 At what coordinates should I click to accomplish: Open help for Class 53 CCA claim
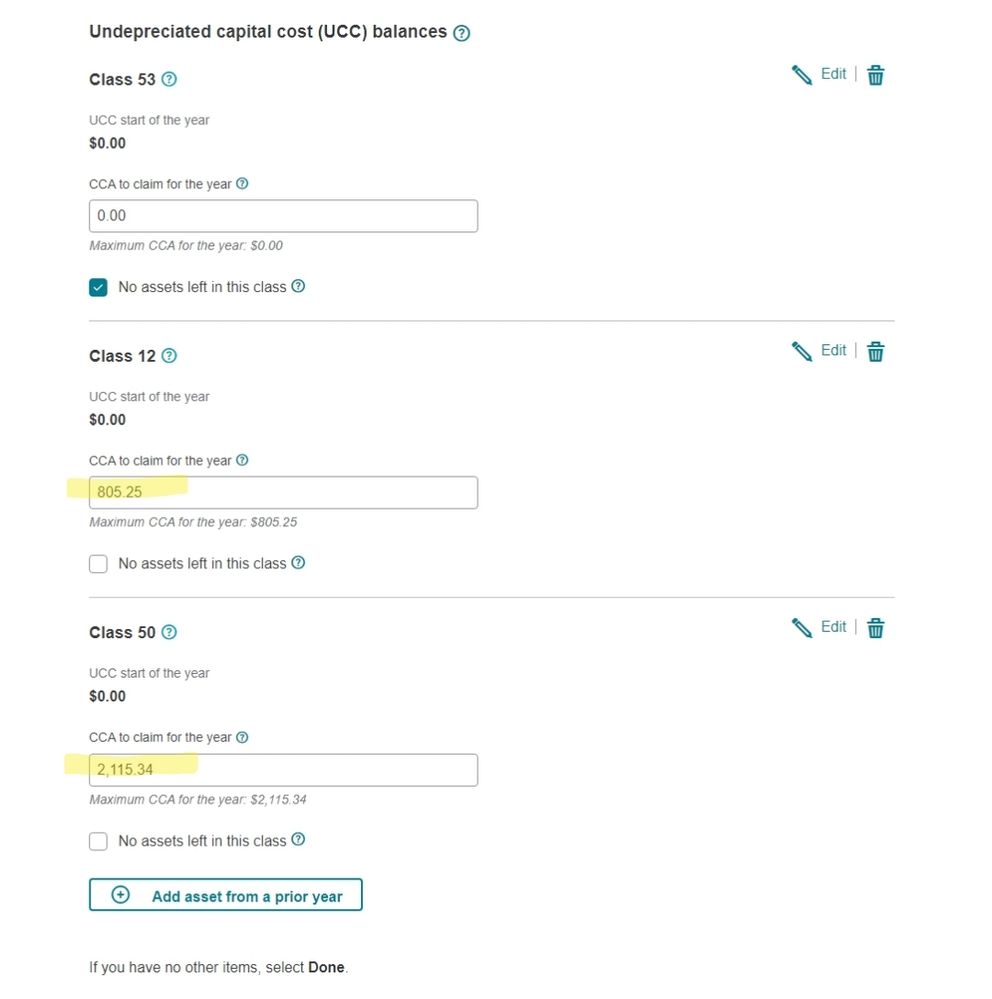click(242, 184)
